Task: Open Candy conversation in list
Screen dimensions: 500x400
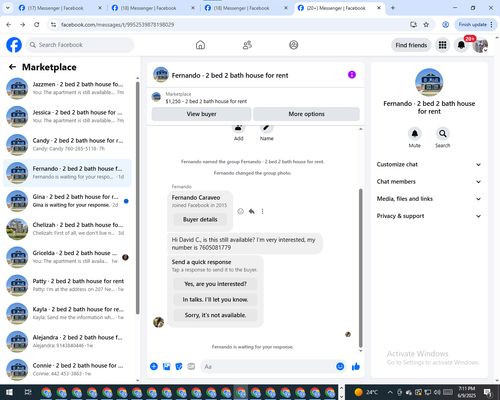Action: tap(67, 145)
